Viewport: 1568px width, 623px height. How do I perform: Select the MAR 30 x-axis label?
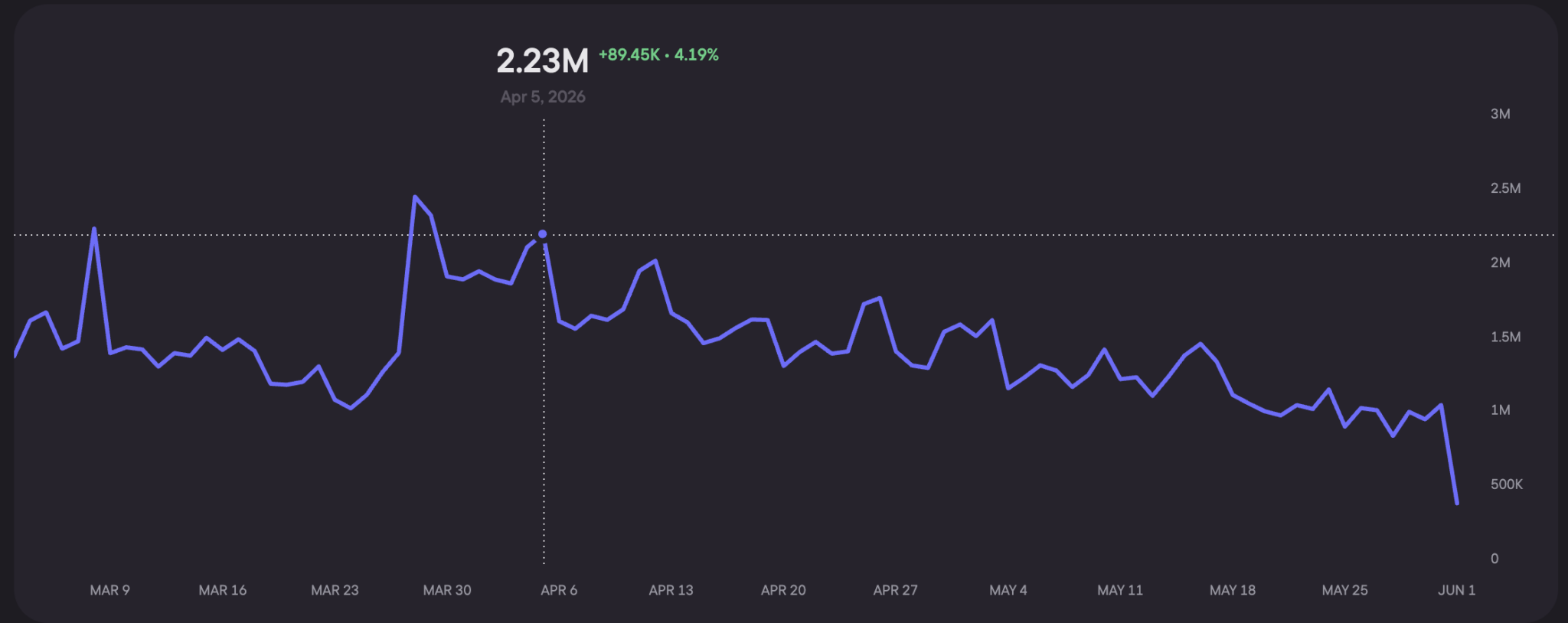coord(447,590)
